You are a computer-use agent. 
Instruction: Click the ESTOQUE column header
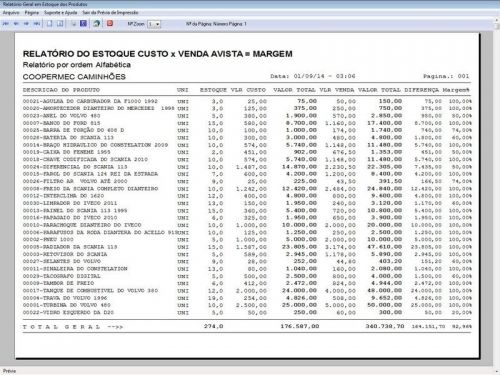click(x=213, y=90)
